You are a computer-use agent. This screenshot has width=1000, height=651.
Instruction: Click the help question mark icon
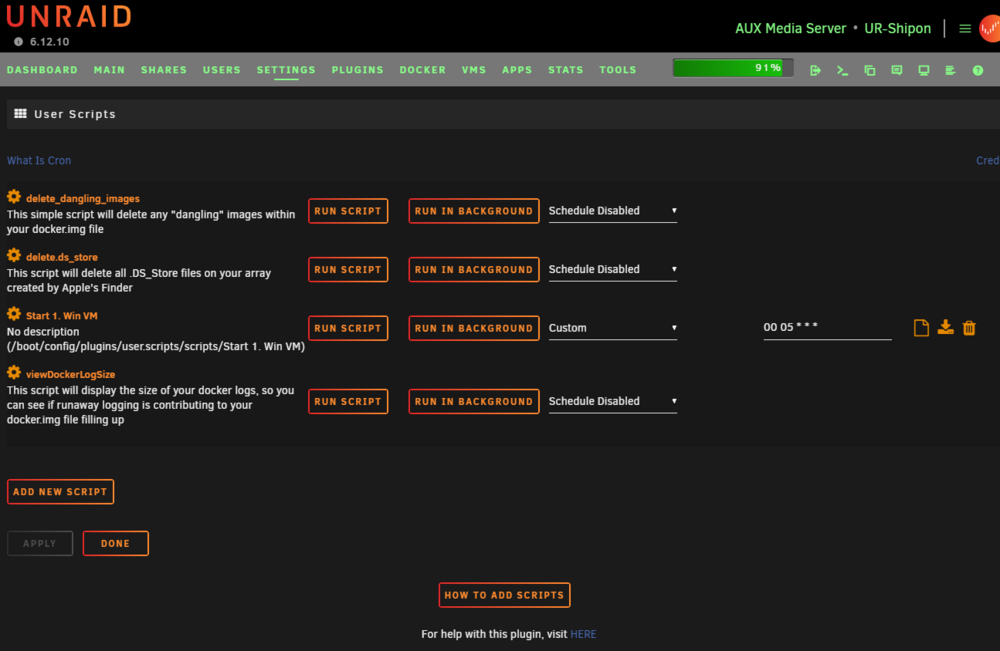click(978, 70)
